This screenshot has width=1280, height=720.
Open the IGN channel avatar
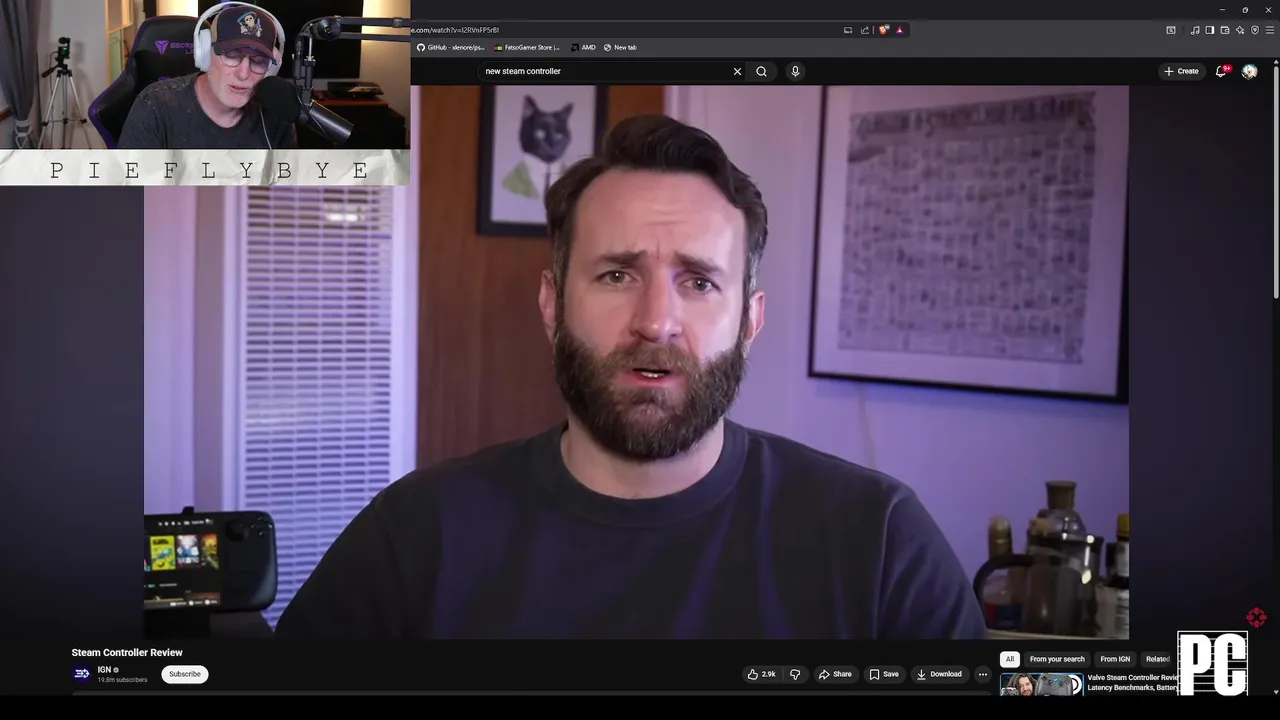[x=82, y=674]
